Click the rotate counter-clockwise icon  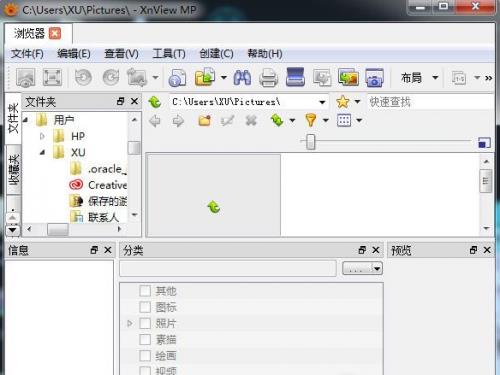click(83, 77)
